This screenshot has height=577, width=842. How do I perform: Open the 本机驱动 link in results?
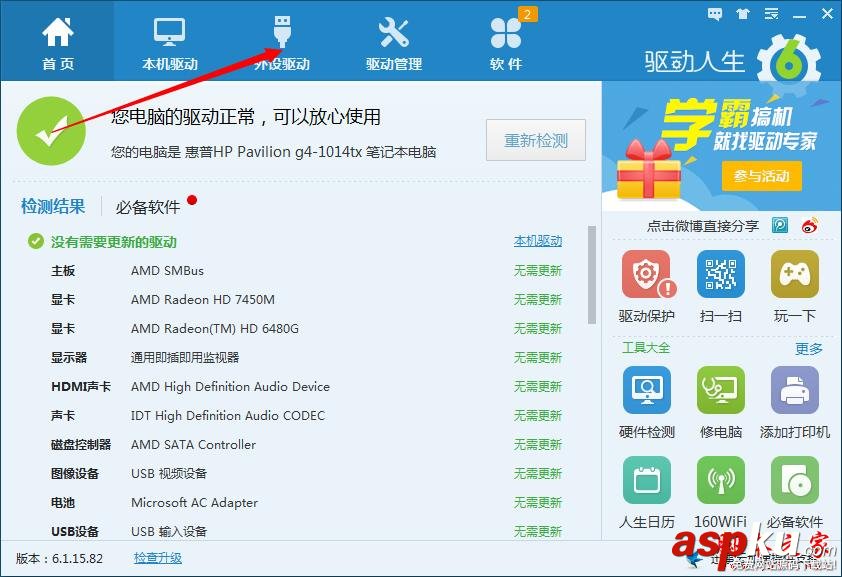[x=538, y=242]
